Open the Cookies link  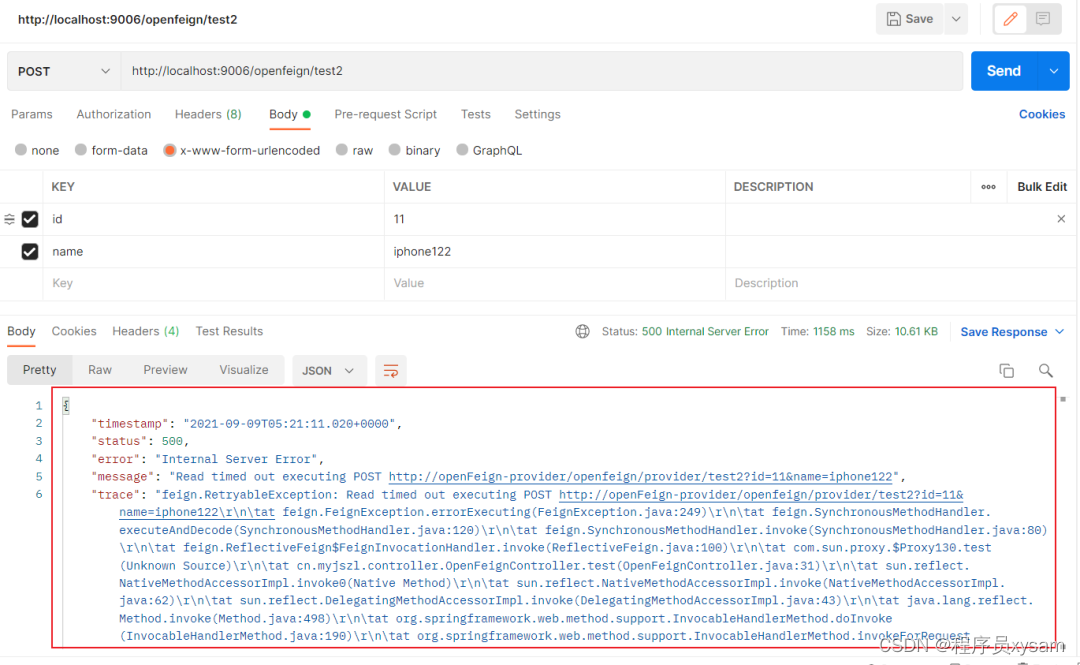click(1041, 114)
